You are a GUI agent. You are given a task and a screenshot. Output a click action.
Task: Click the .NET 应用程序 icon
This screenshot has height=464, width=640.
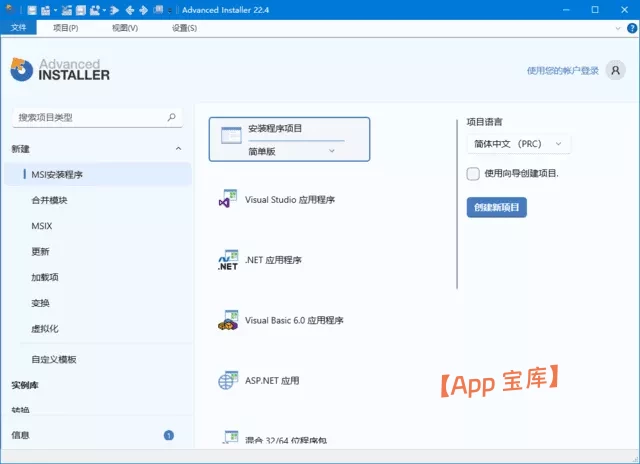(228, 260)
